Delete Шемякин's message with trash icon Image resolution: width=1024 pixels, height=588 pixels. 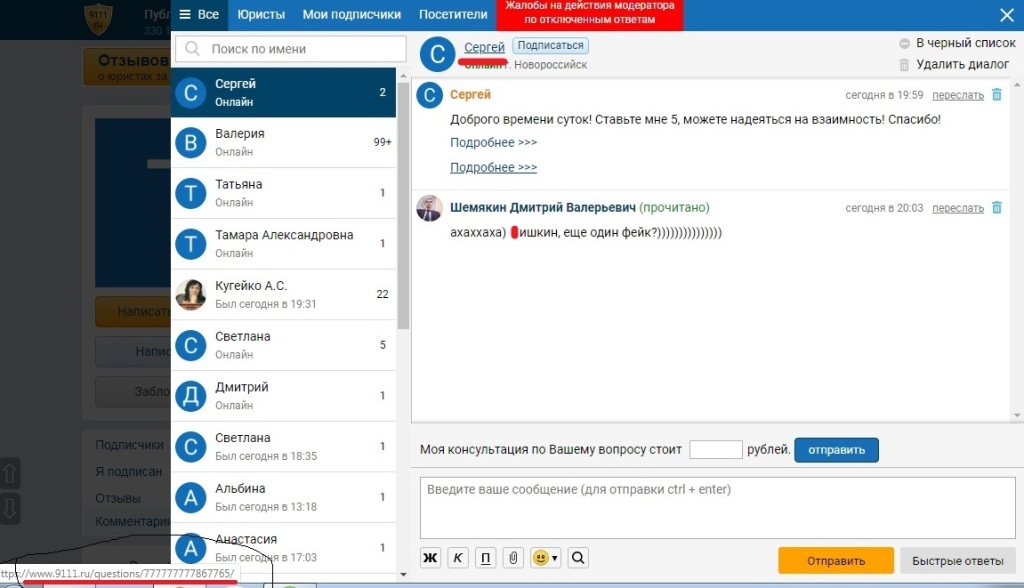[x=996, y=208]
